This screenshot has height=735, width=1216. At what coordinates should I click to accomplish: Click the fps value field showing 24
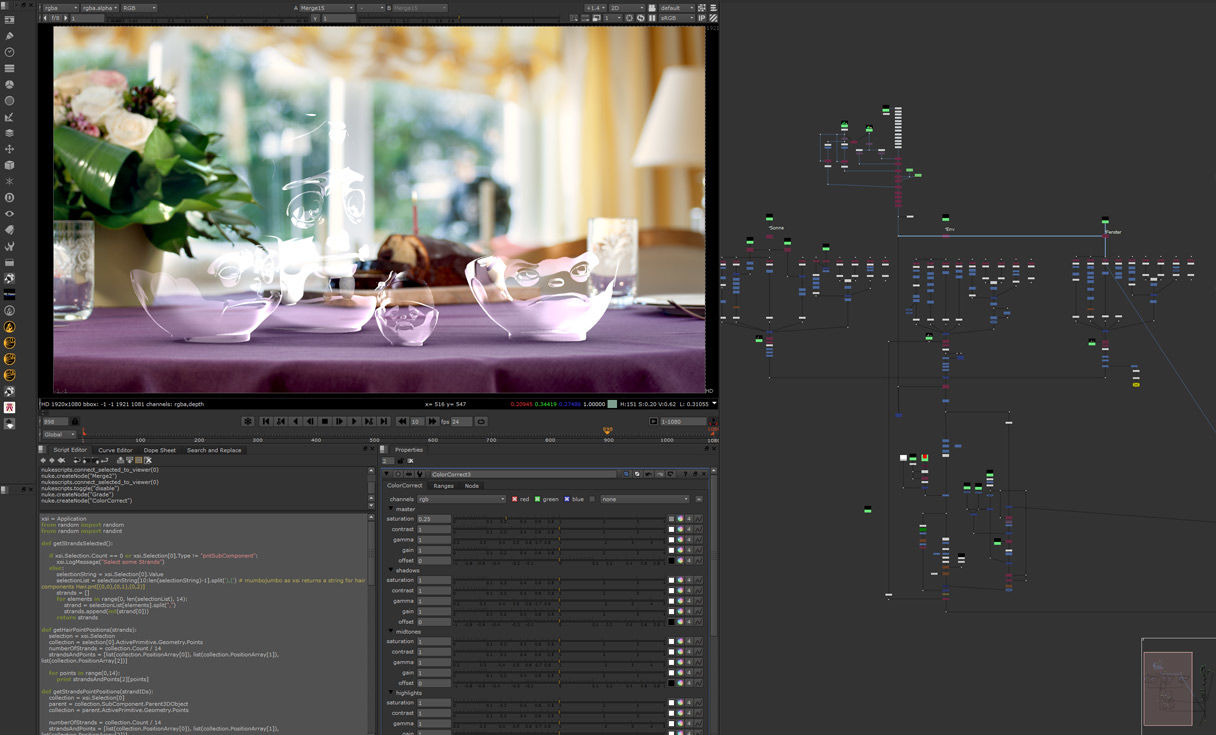(x=461, y=421)
